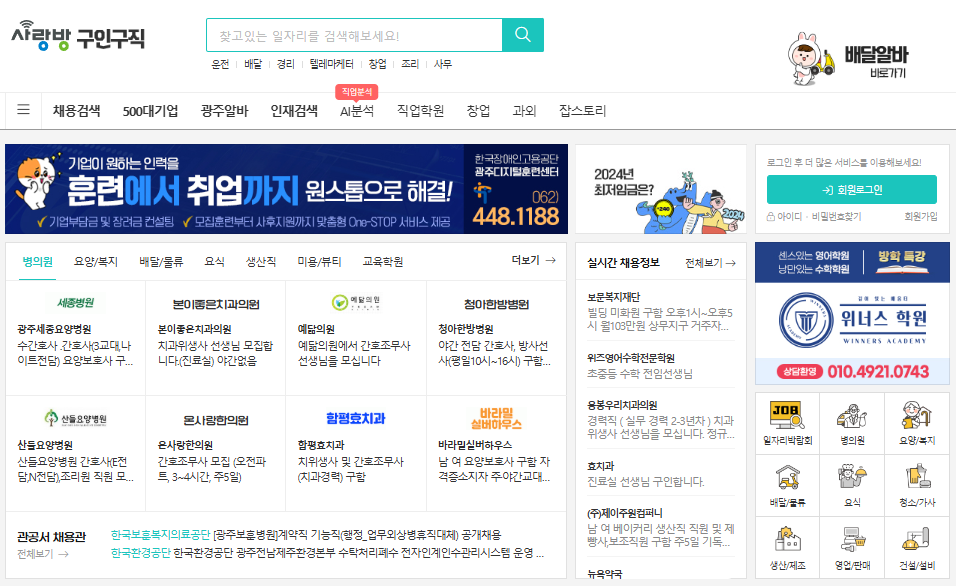Open the 잡스토리 menu item
The height and width of the screenshot is (586, 956).
tap(582, 111)
